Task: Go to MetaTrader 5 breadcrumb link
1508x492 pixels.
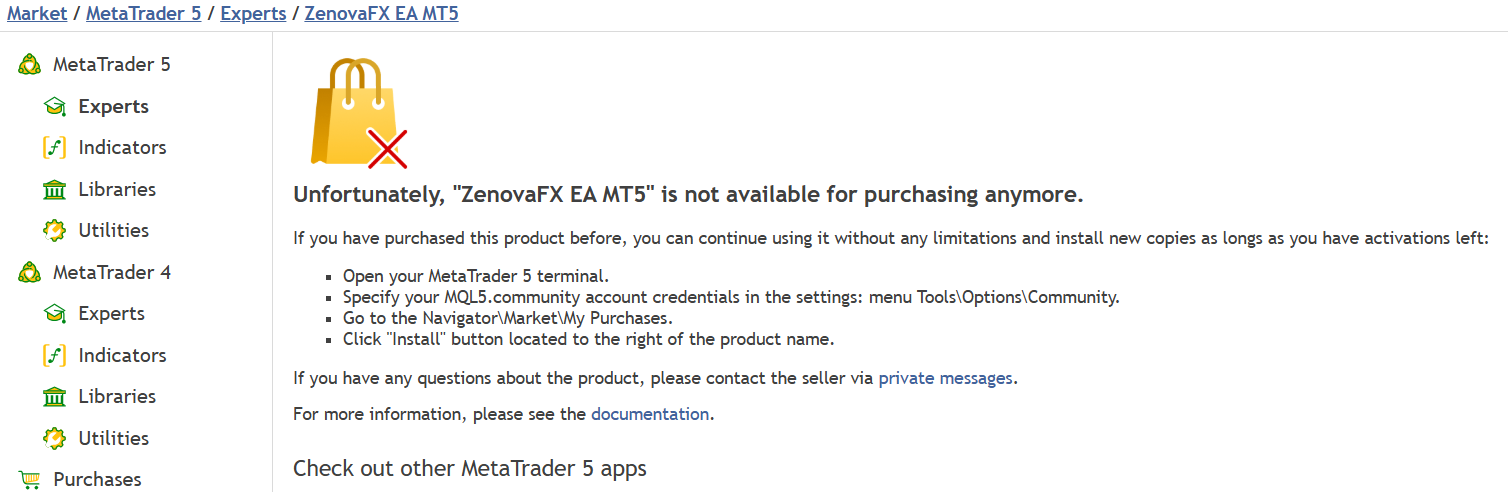Action: pyautogui.click(x=143, y=14)
